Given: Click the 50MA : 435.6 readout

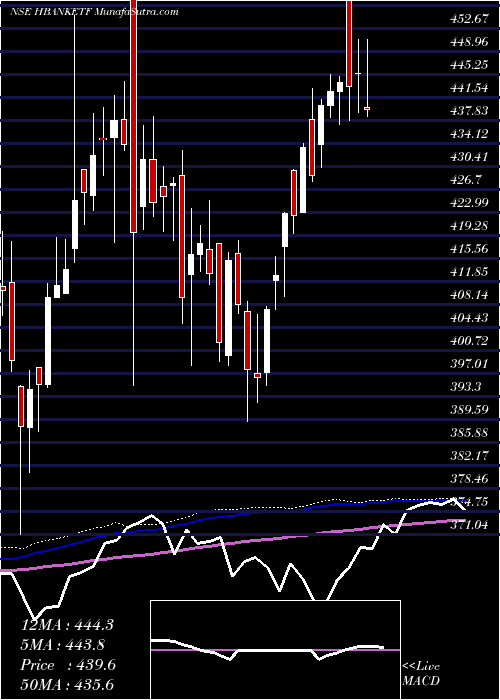Looking at the screenshot, I should (67, 685).
